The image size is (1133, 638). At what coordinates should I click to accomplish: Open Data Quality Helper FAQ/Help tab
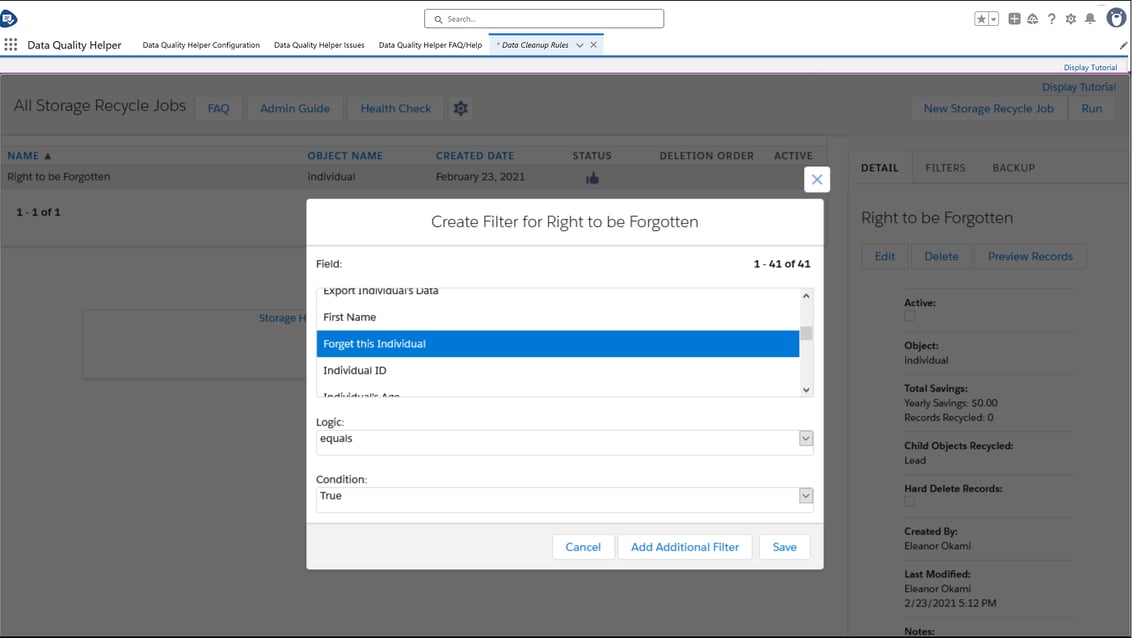point(431,45)
